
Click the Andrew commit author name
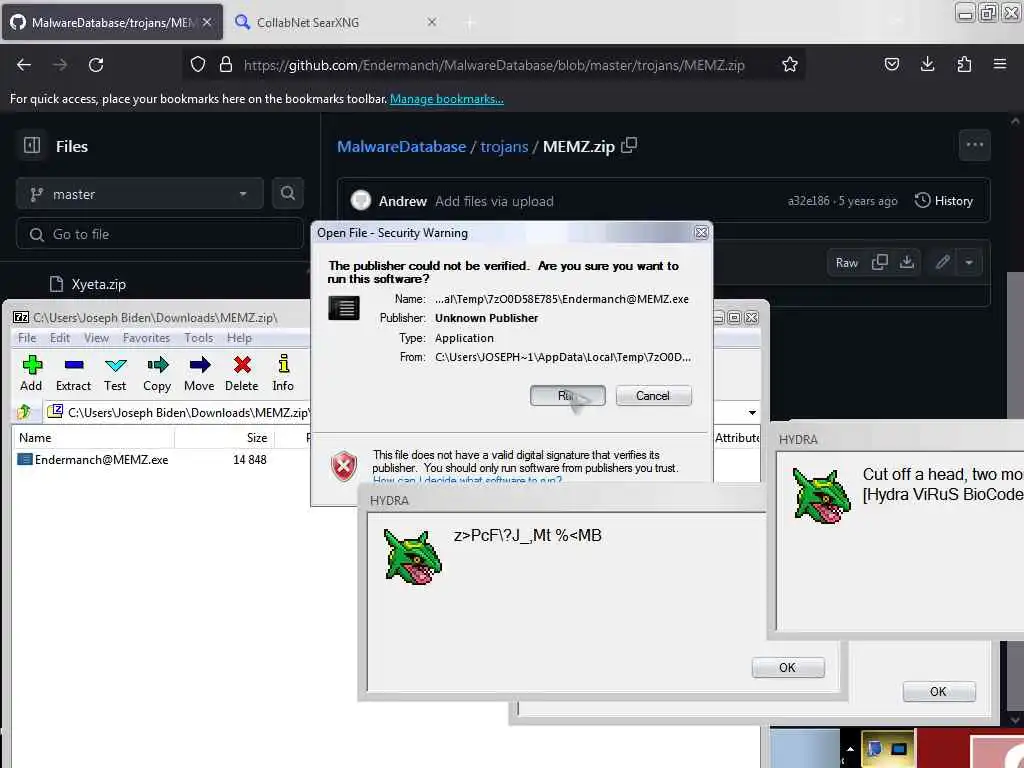coord(403,201)
